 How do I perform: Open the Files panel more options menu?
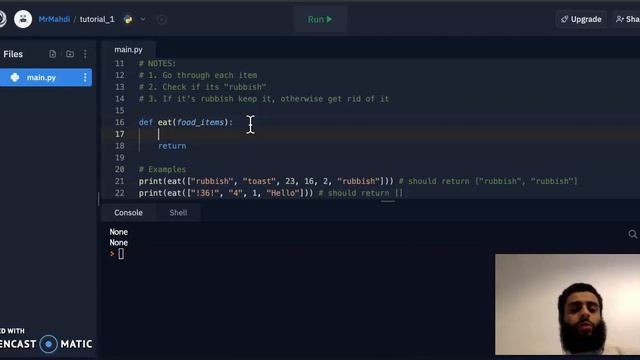[85, 54]
